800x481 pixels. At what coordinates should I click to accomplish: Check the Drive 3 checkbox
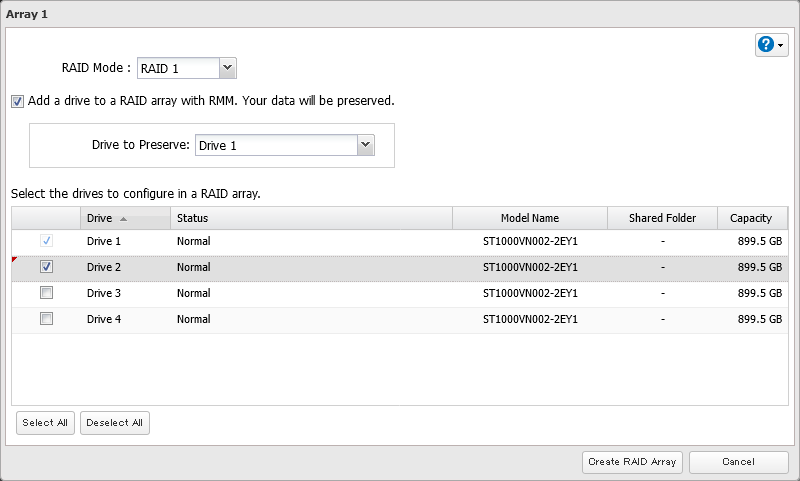[46, 293]
